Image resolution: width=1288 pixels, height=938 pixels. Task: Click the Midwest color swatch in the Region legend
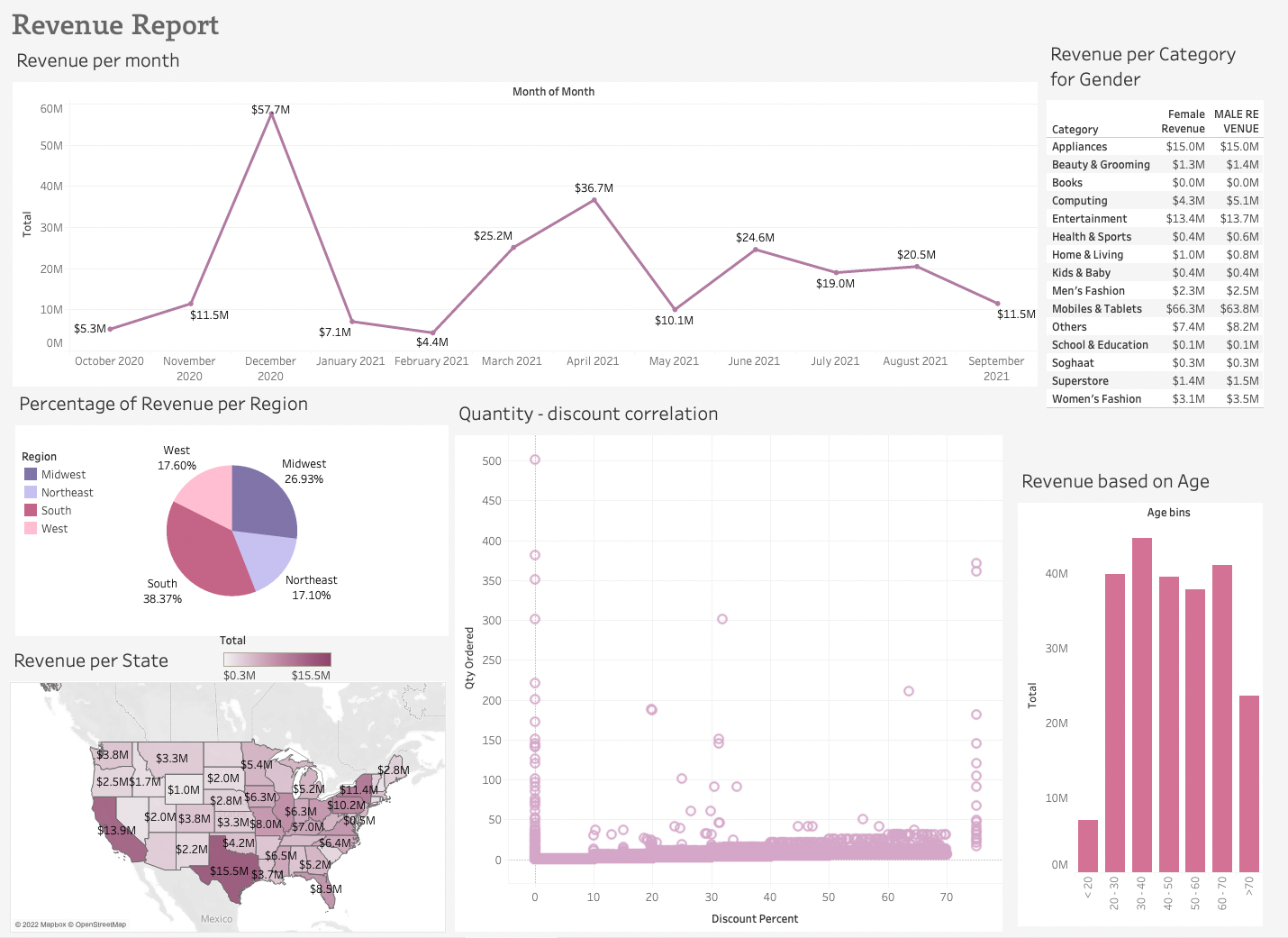coord(31,474)
